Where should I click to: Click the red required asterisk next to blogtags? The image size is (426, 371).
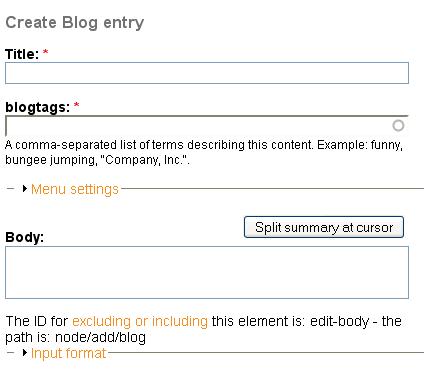point(77,105)
